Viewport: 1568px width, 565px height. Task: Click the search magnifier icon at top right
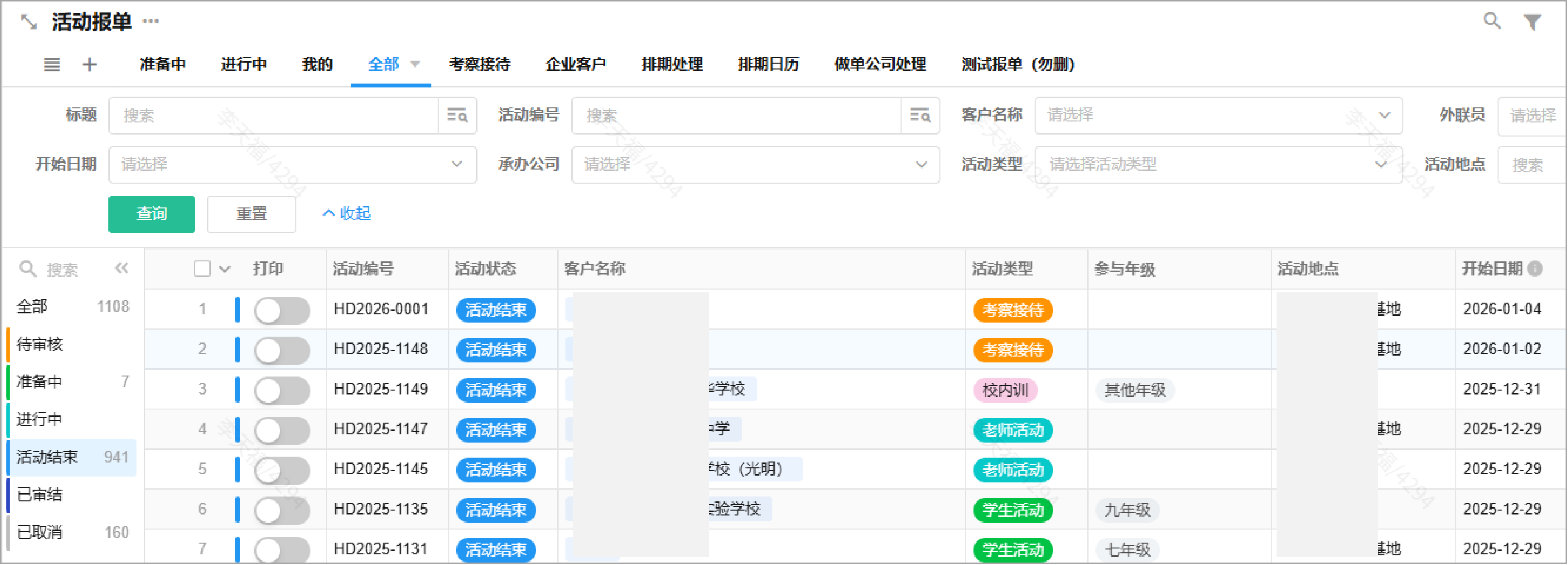[x=1491, y=21]
